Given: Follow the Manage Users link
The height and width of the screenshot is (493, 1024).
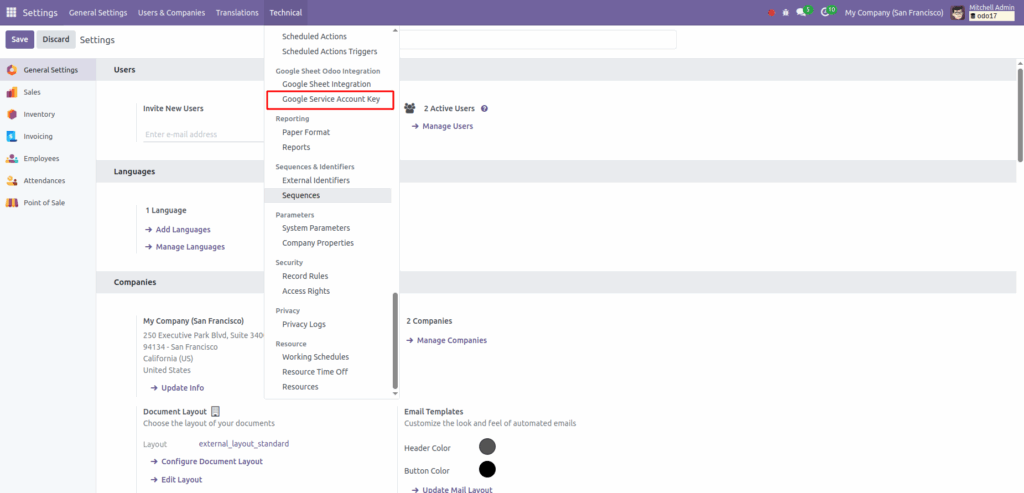Looking at the screenshot, I should click(x=442, y=126).
